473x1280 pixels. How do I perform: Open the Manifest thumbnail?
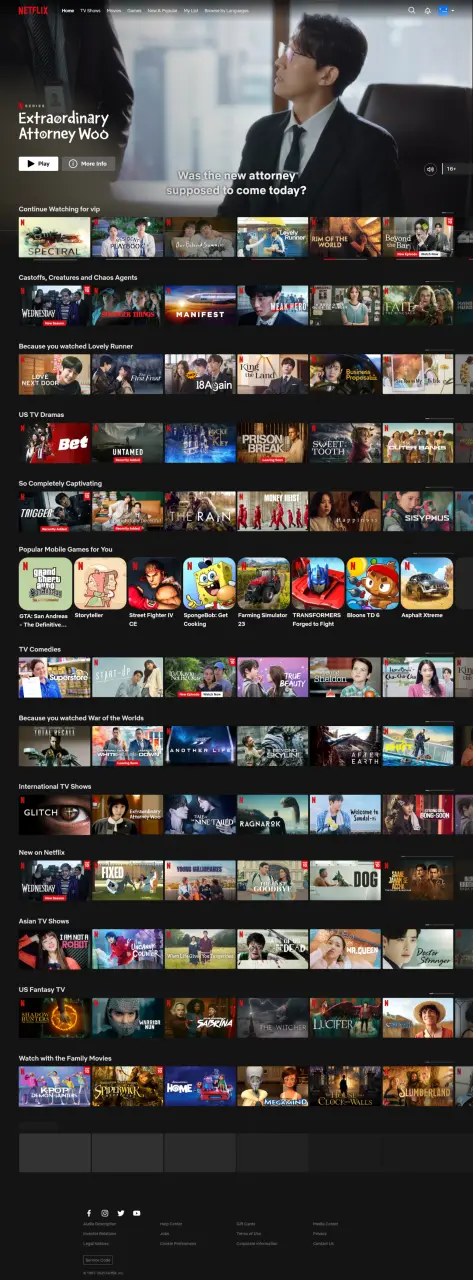pyautogui.click(x=200, y=306)
